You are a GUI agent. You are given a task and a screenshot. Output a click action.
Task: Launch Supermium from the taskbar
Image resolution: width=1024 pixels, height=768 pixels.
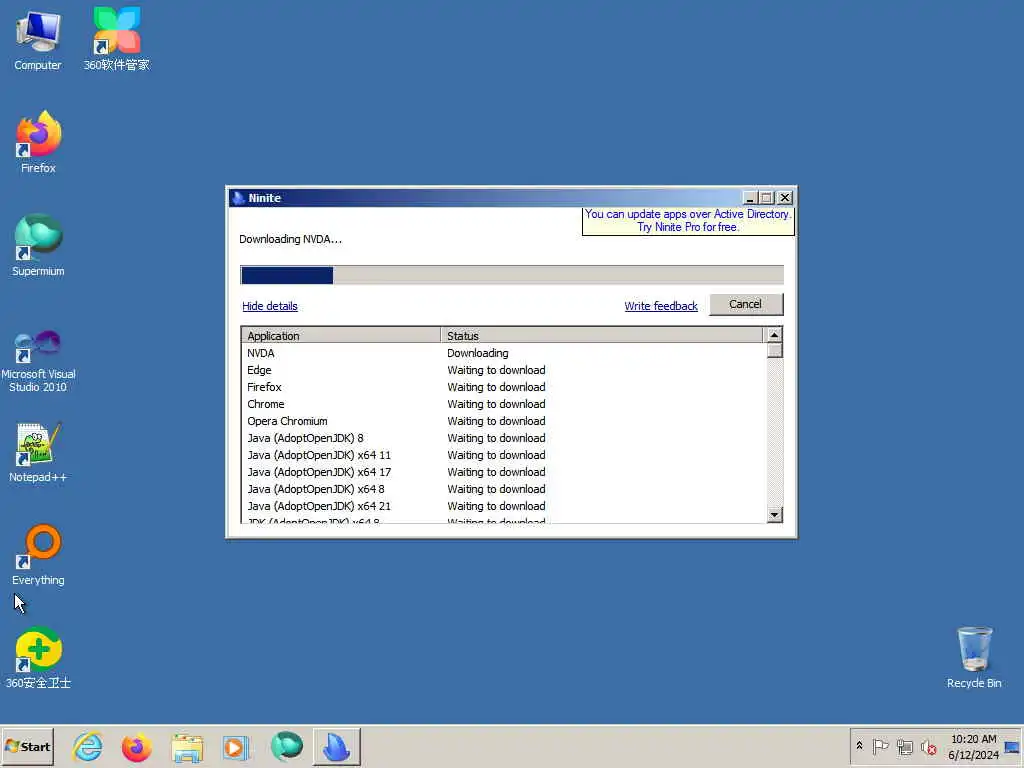(286, 746)
